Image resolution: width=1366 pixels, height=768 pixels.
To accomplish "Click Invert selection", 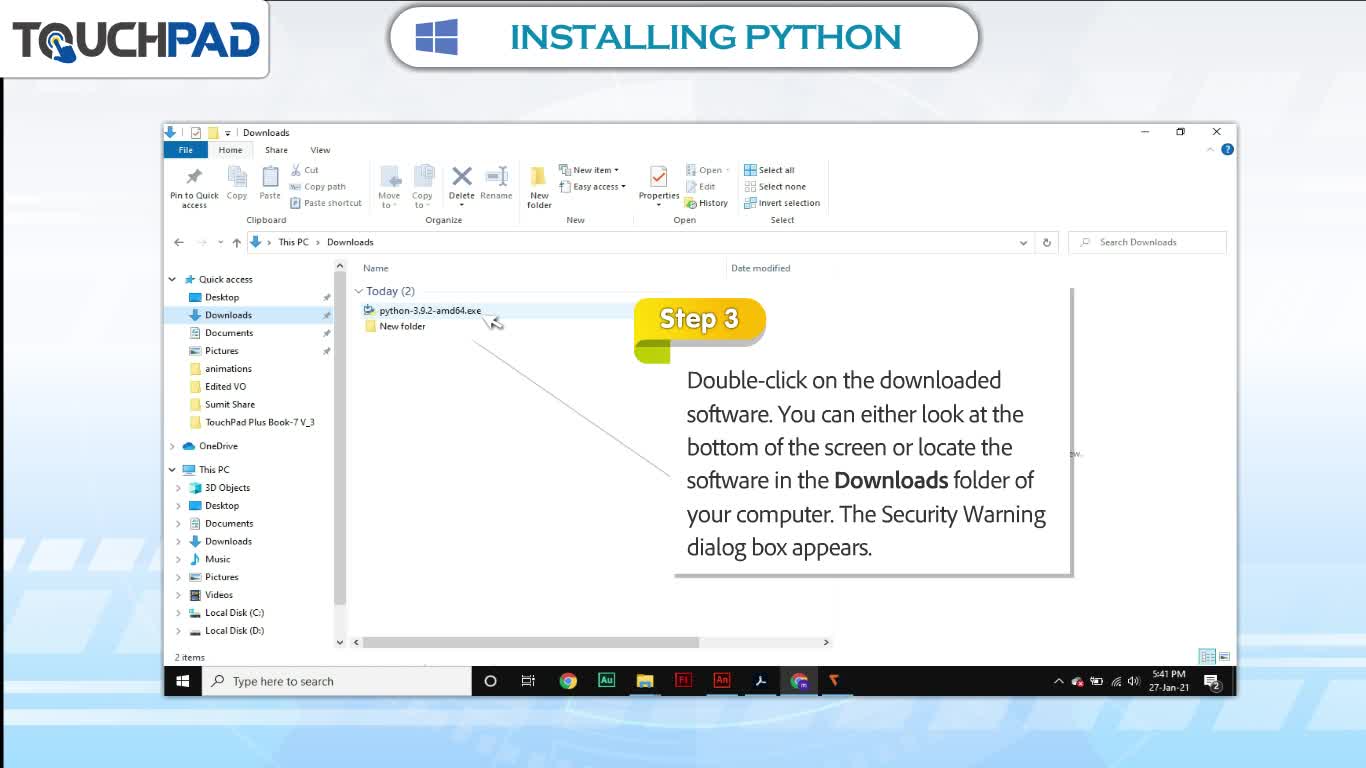I will pos(782,203).
